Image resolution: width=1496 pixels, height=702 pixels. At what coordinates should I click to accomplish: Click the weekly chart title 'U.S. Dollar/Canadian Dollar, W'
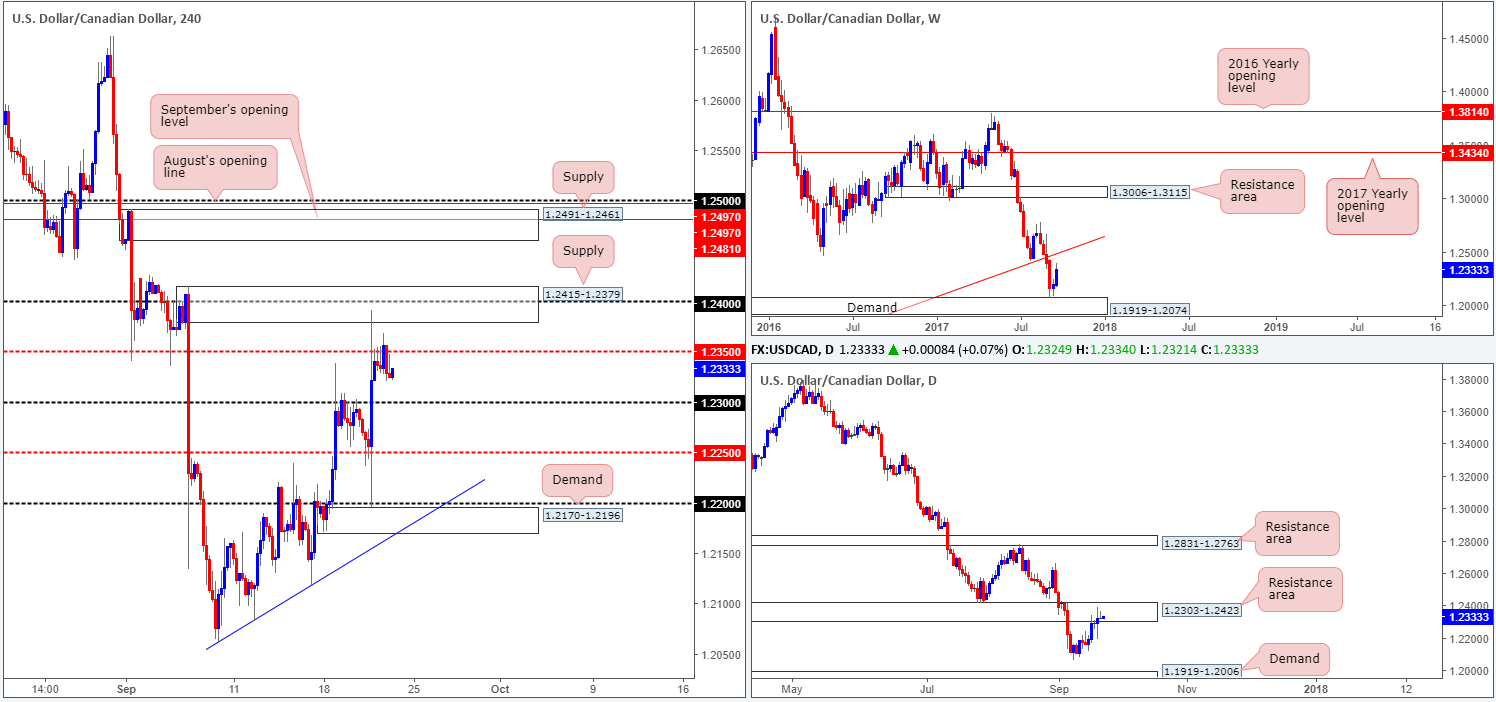[x=851, y=18]
